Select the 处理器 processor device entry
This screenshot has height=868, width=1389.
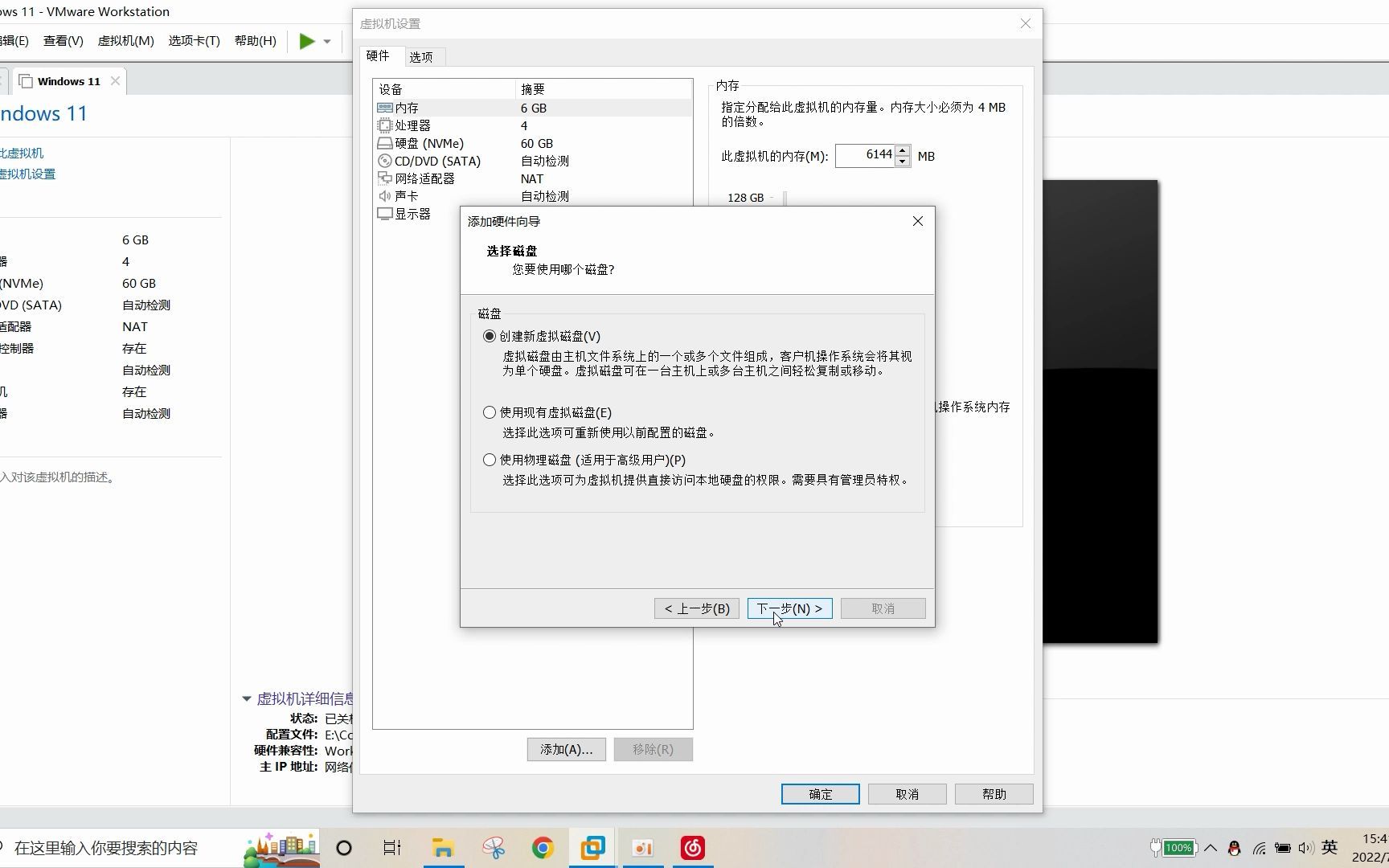410,125
